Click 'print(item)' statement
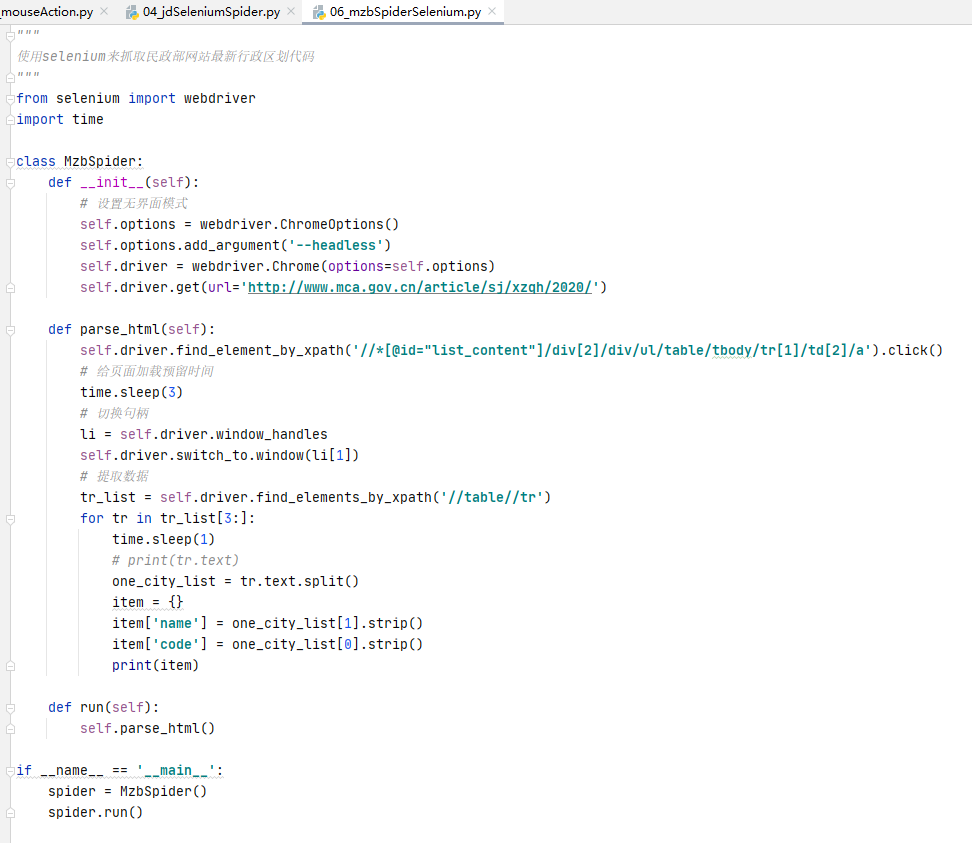This screenshot has width=972, height=843. click(156, 665)
